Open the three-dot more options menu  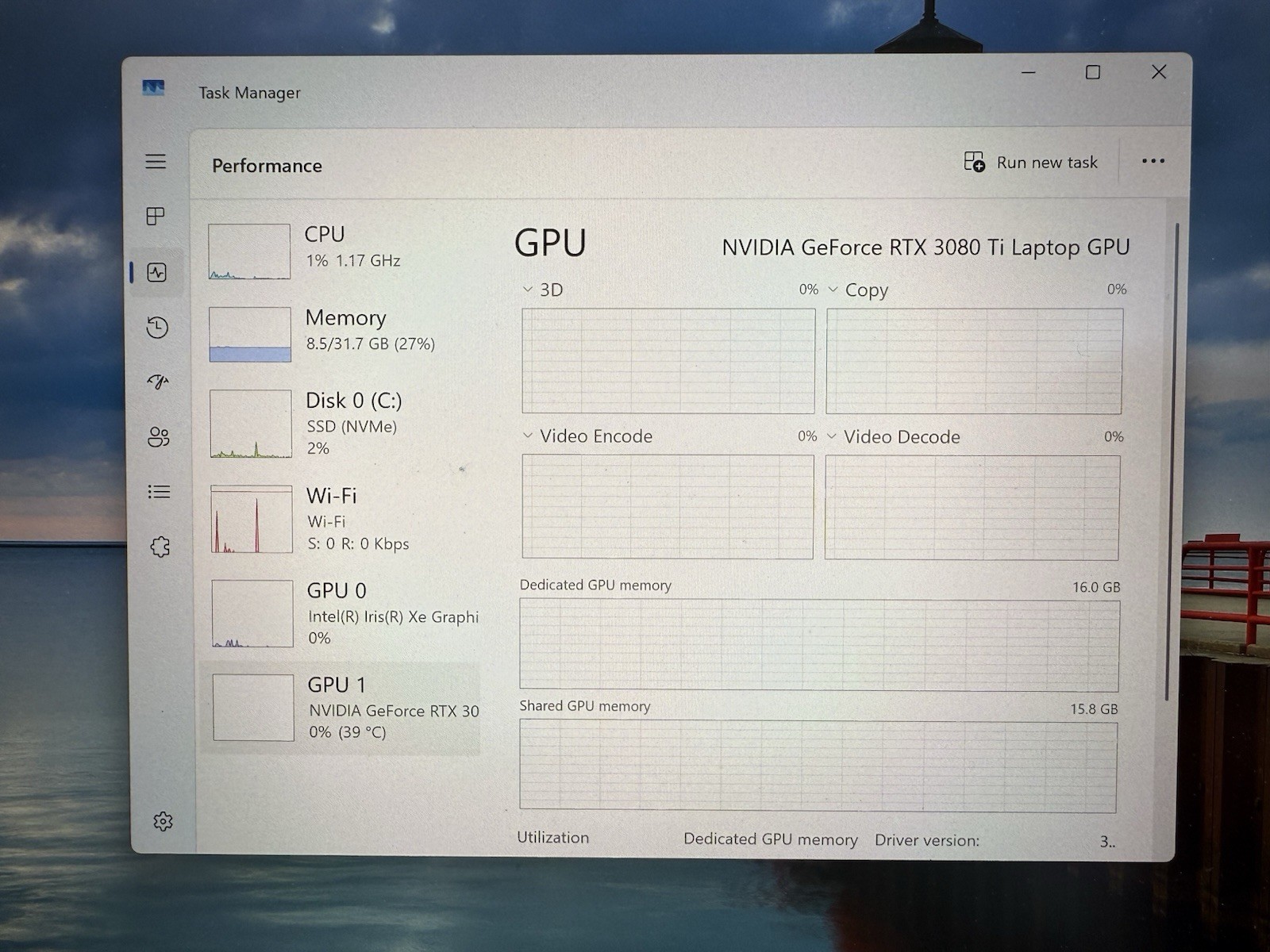1153,161
